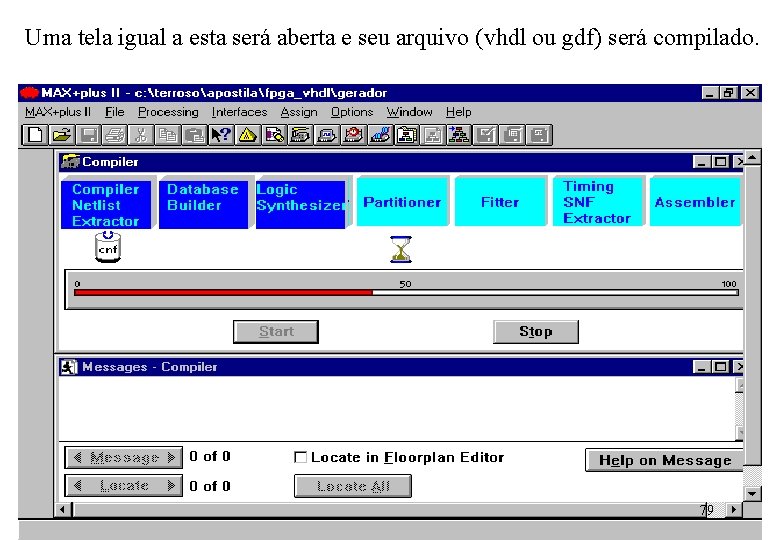Click the Messages - Compiler title bar

pos(401,367)
